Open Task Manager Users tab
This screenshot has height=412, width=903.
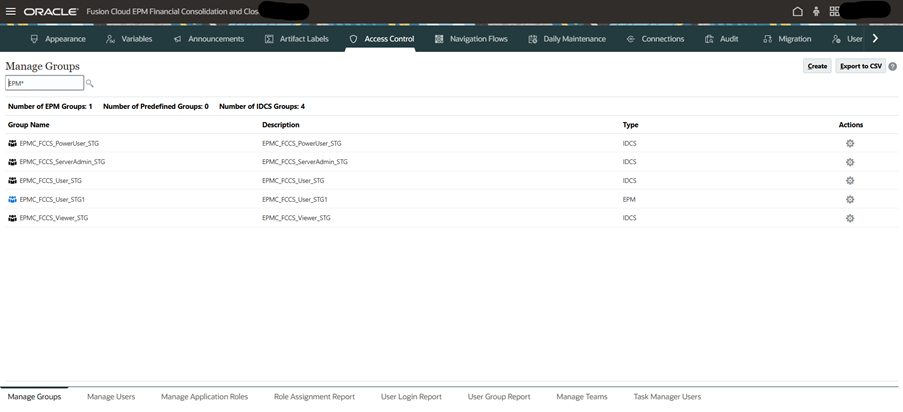click(x=667, y=396)
